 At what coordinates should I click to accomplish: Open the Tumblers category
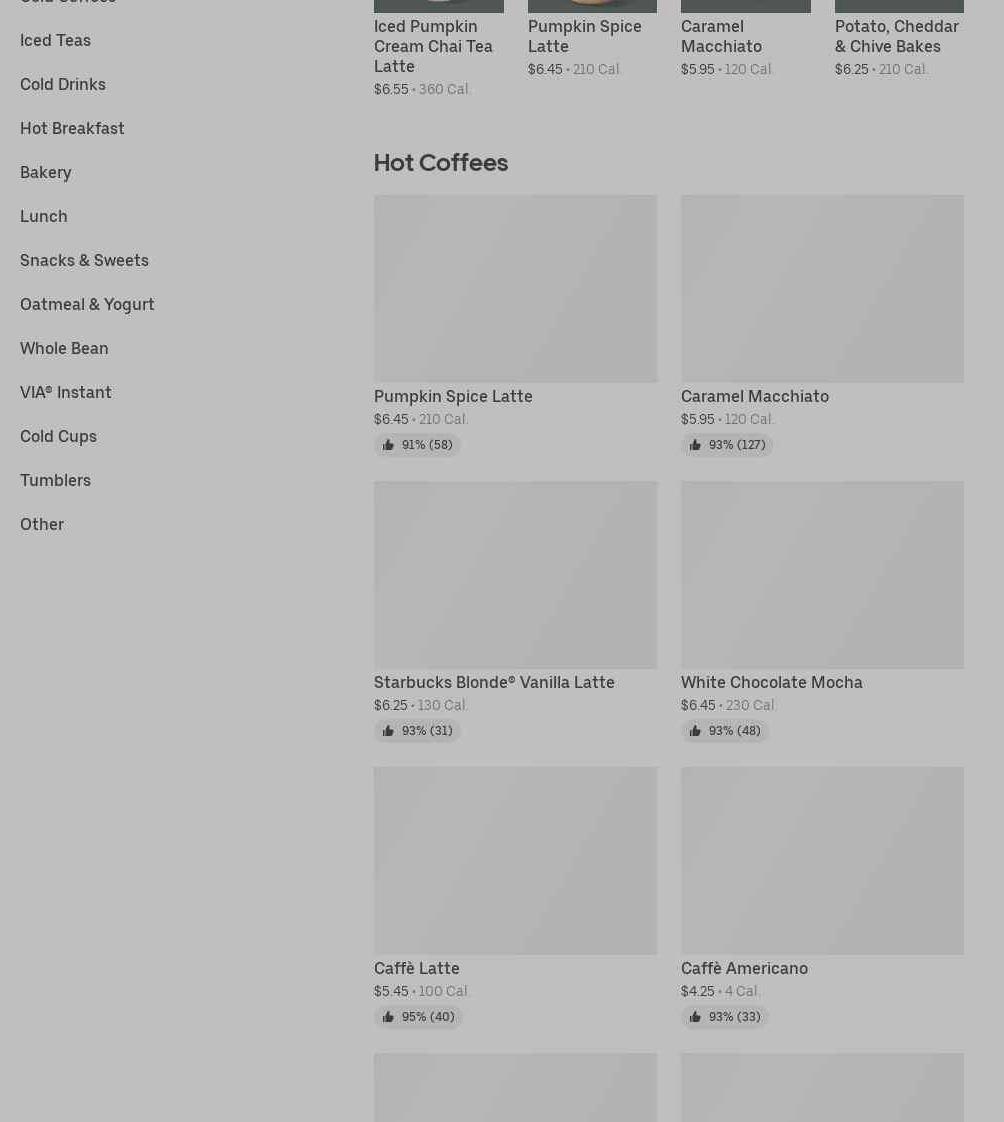tap(55, 480)
